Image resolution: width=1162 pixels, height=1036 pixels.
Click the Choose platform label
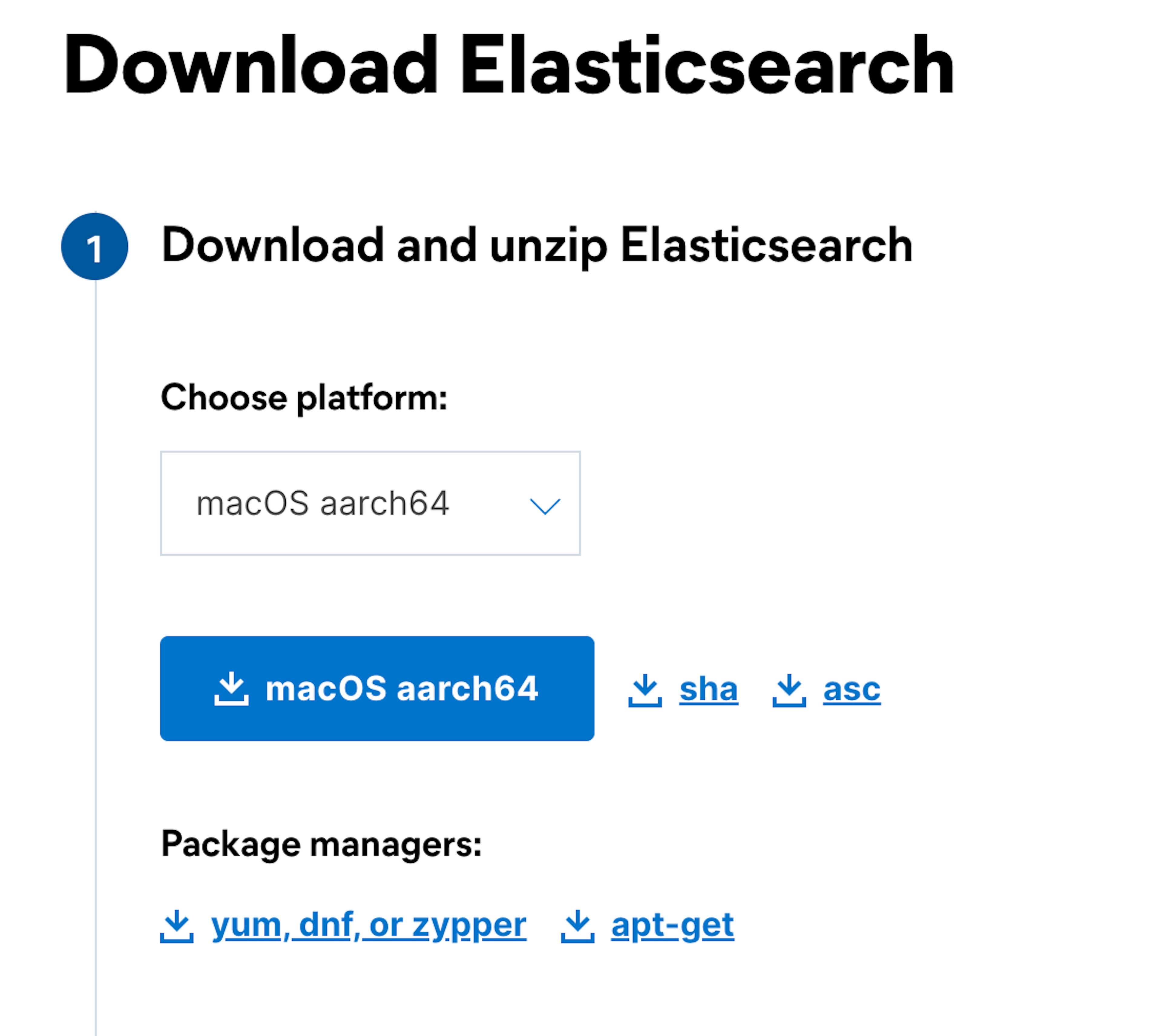pos(304,397)
